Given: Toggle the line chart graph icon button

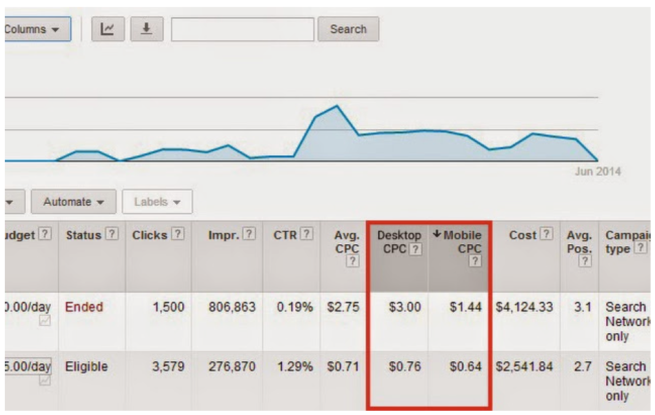Looking at the screenshot, I should [x=106, y=29].
